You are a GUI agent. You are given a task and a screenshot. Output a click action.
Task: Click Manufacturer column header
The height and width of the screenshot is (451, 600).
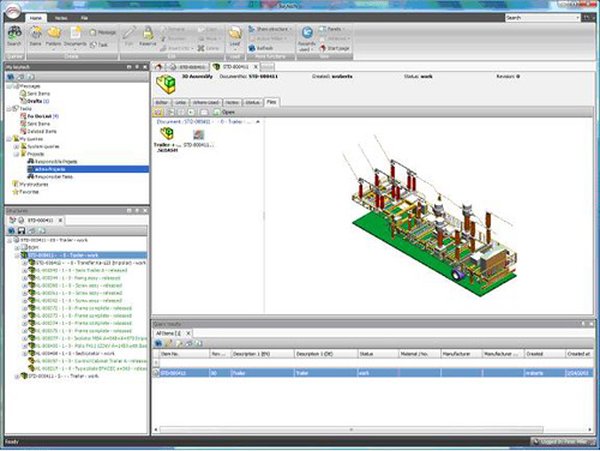coord(461,354)
